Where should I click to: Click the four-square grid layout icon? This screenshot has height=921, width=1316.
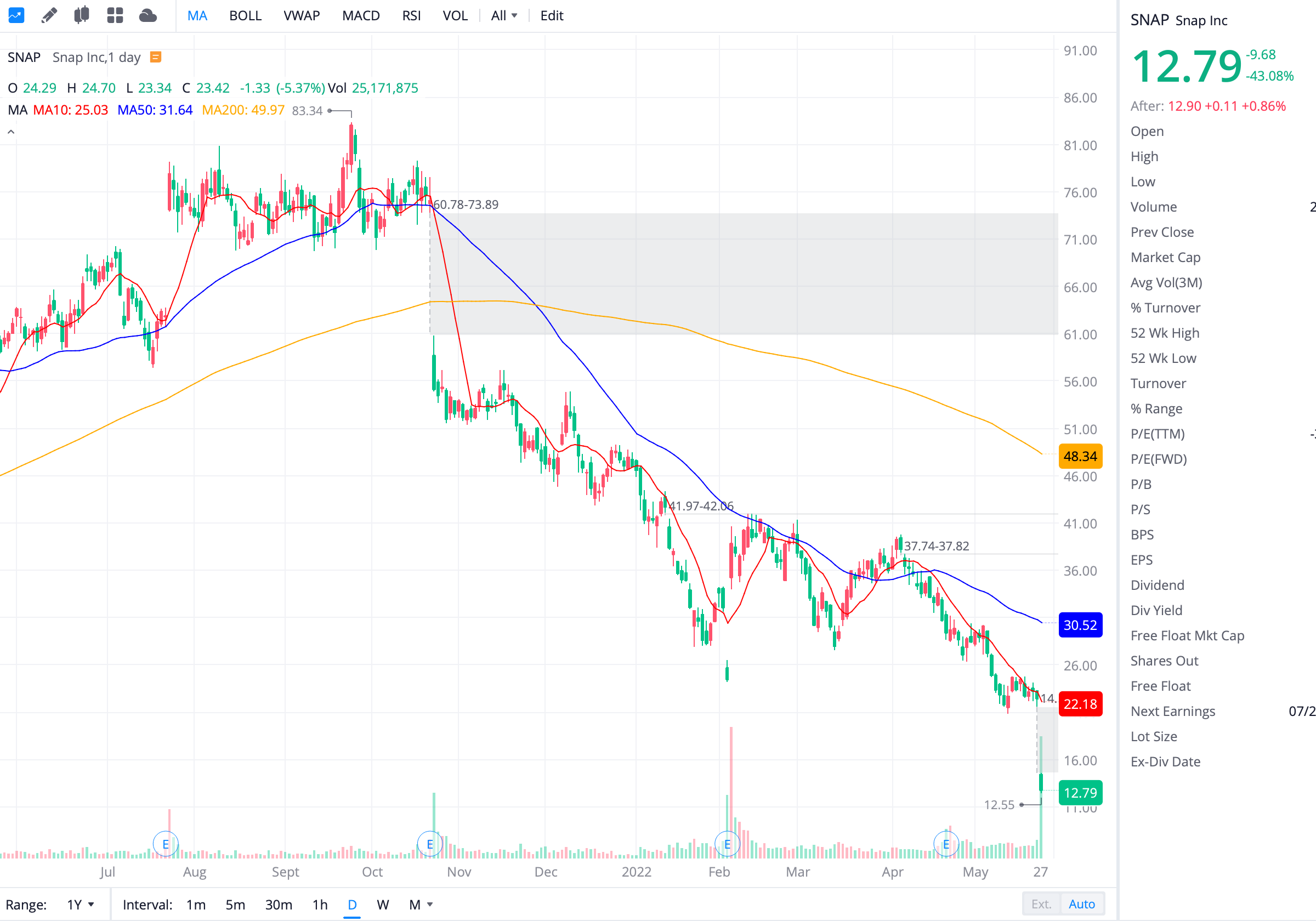tap(115, 15)
